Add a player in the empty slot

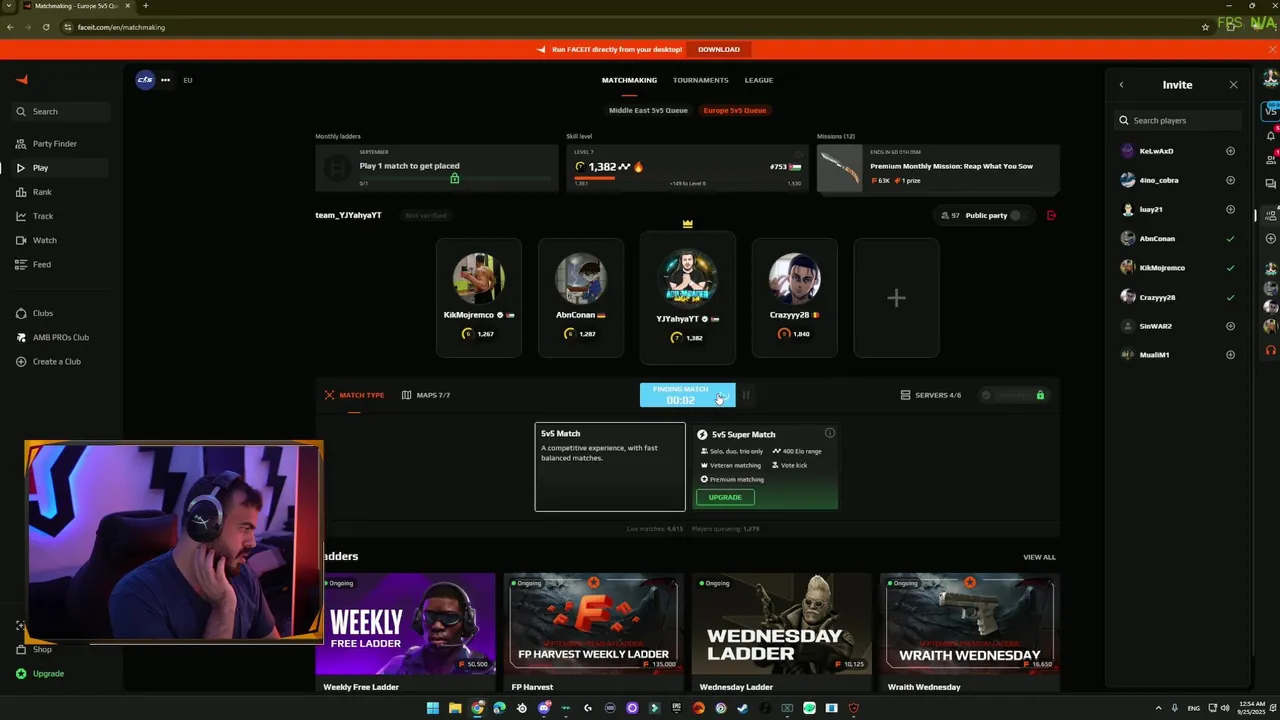896,298
